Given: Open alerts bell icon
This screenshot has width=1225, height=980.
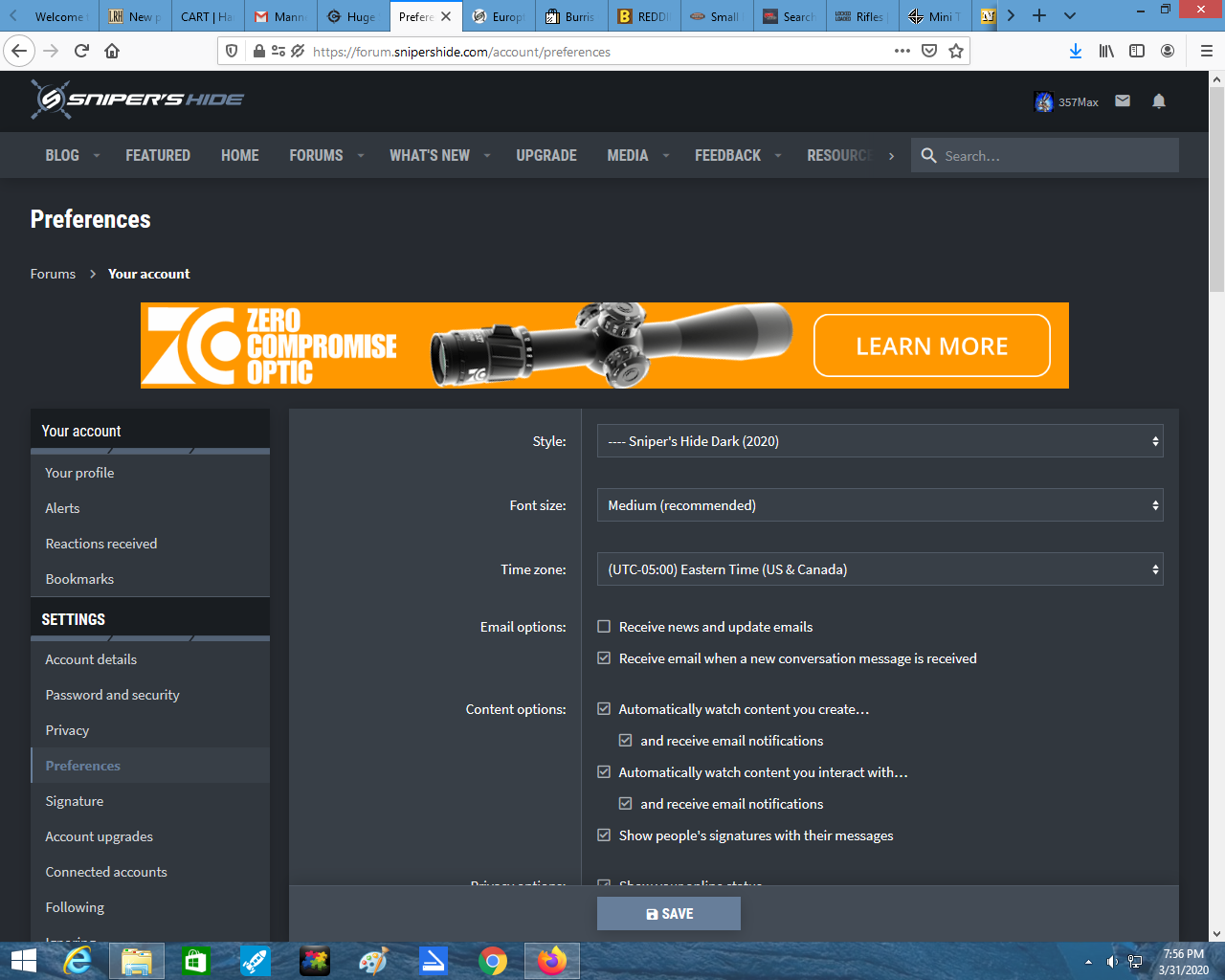Looking at the screenshot, I should point(1159,100).
